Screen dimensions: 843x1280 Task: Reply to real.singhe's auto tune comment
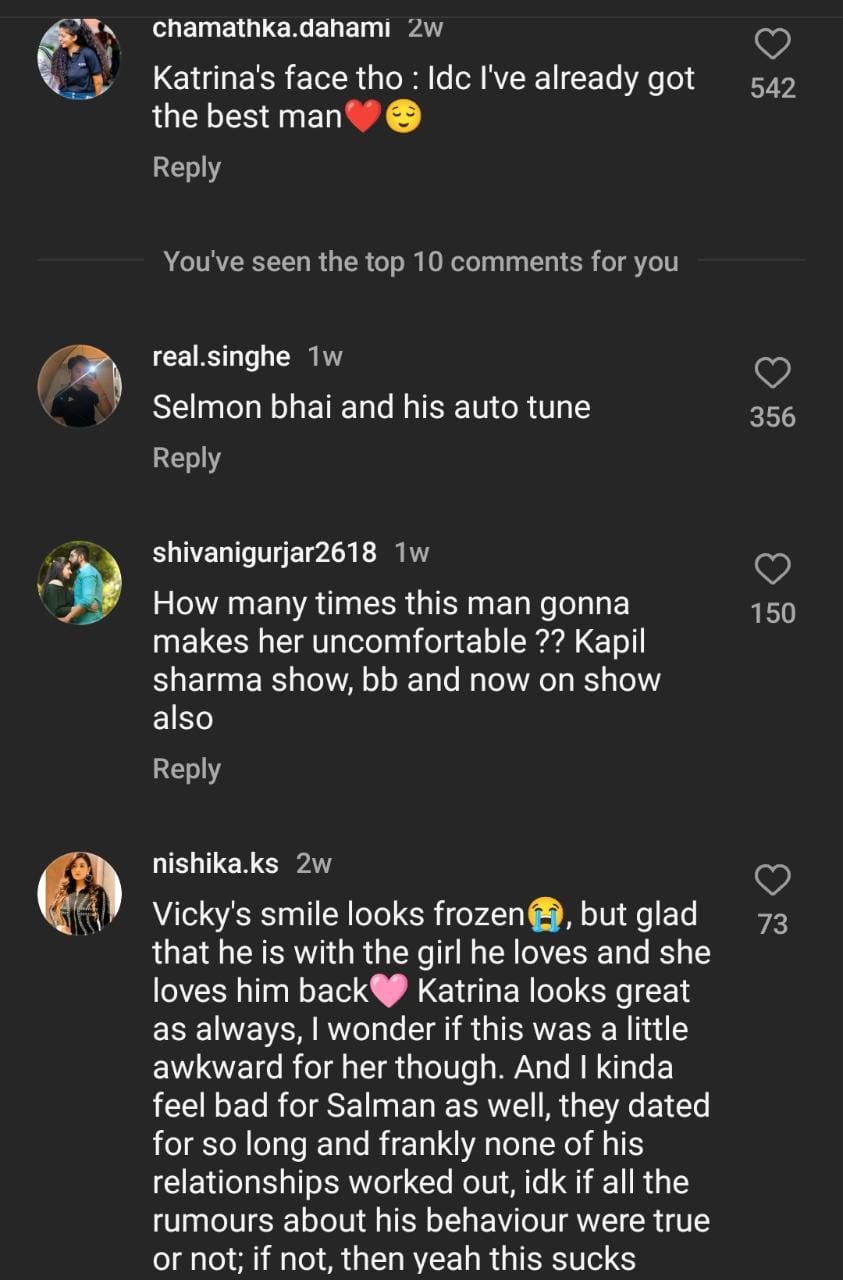186,458
